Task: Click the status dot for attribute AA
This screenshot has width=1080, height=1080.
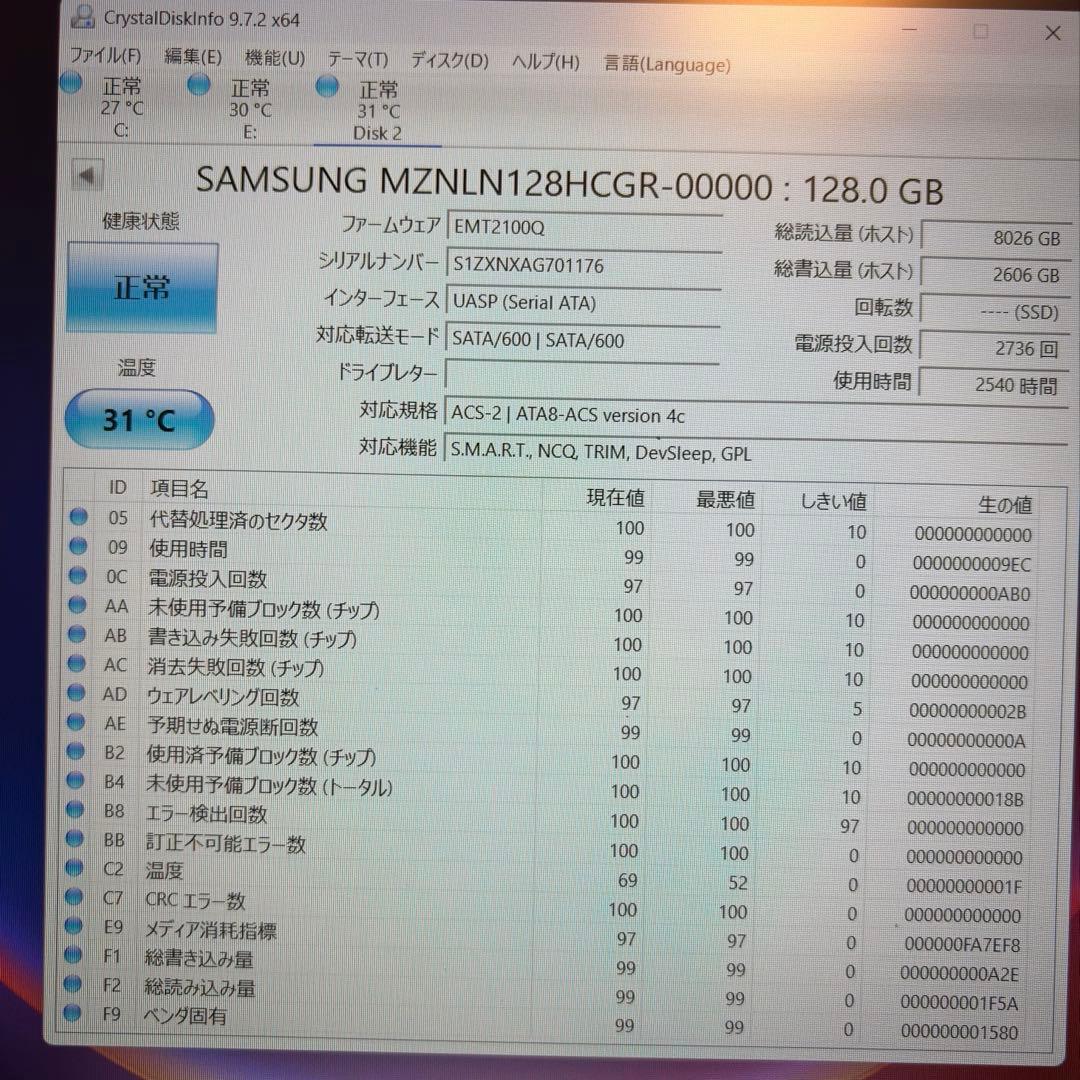Action: tap(77, 604)
